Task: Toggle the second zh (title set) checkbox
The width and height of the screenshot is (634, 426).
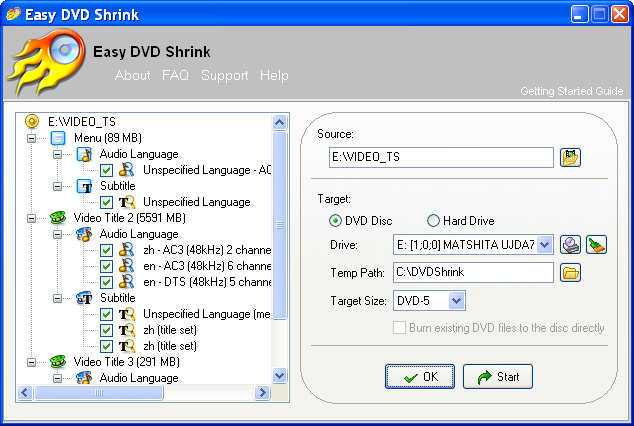Action: click(106, 346)
